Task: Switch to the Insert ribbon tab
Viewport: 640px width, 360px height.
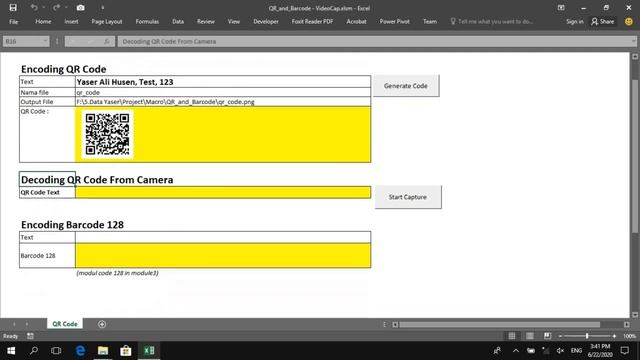Action: pyautogui.click(x=71, y=22)
